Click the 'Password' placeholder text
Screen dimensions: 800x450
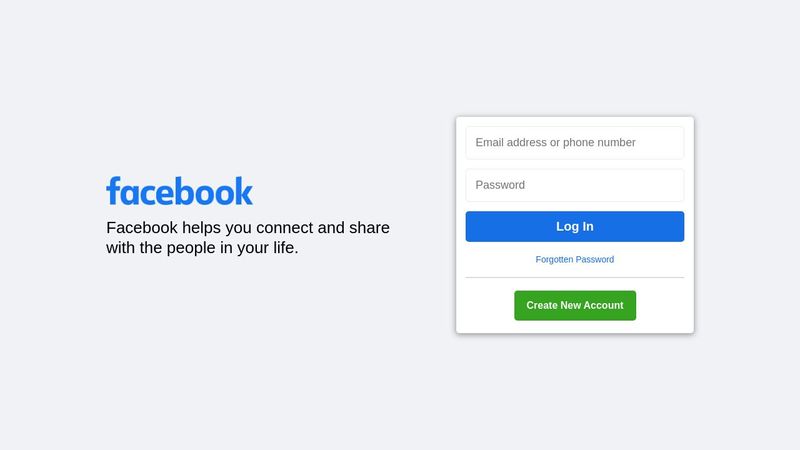[500, 185]
